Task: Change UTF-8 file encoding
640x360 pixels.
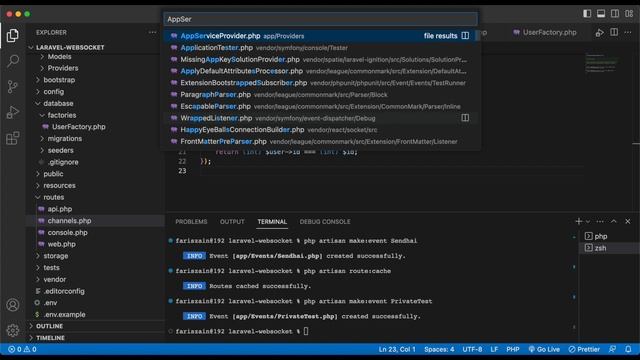Action: pos(472,349)
